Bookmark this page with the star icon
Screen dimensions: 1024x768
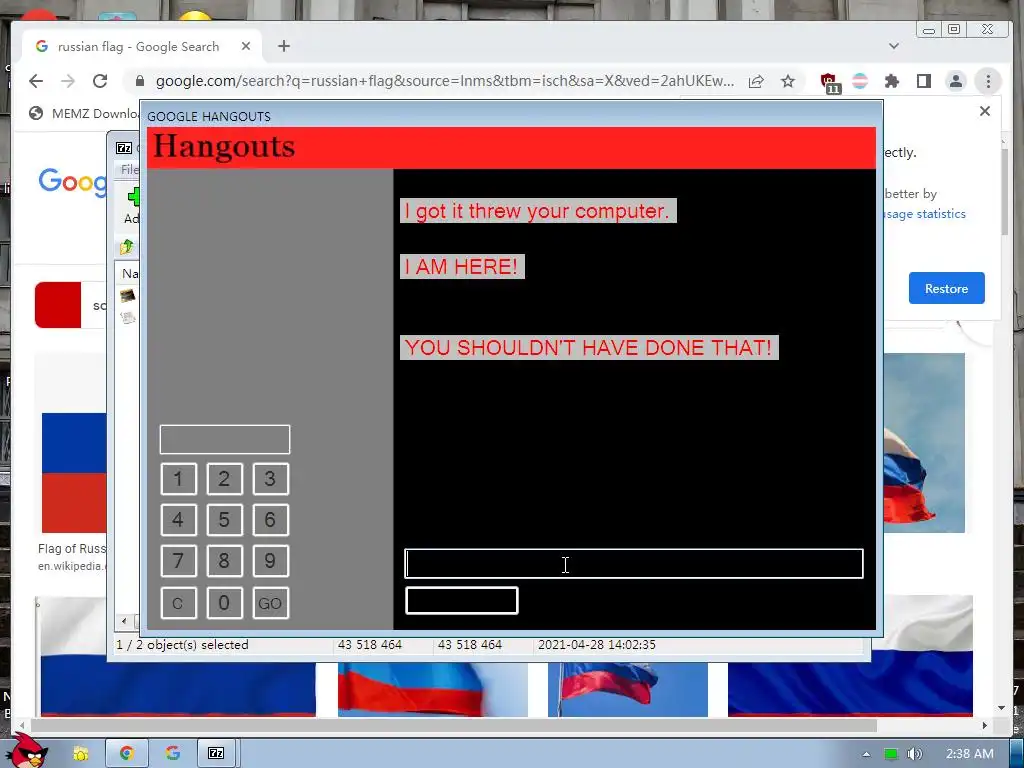[x=788, y=81]
